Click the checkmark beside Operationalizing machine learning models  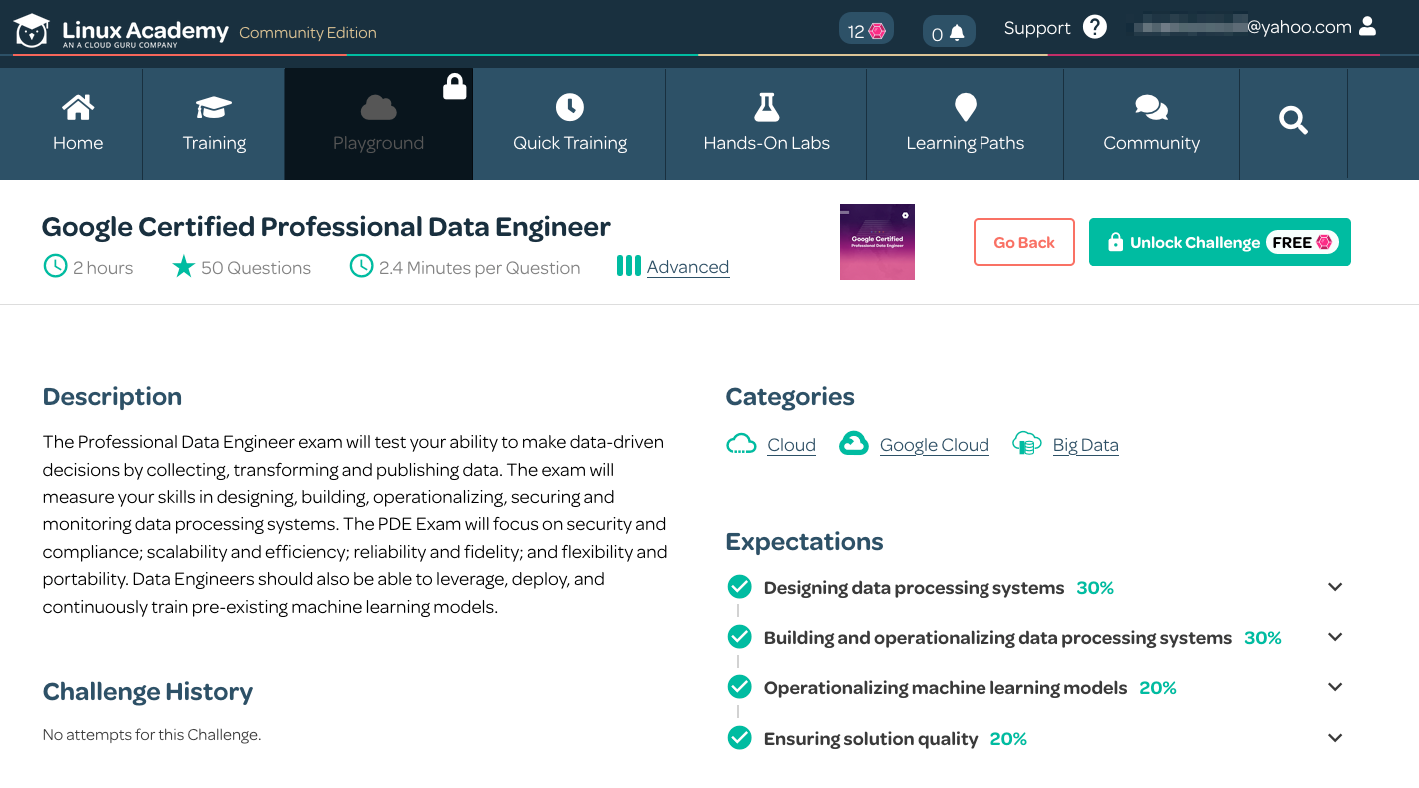click(740, 687)
